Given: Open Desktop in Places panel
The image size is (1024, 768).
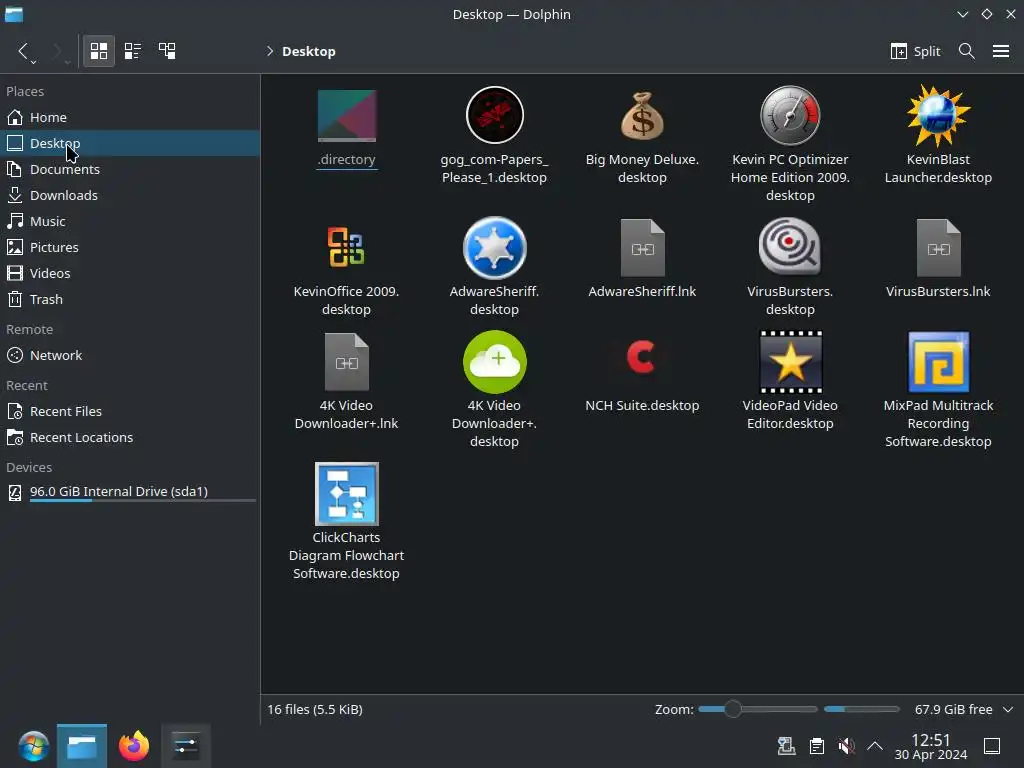Looking at the screenshot, I should [130, 143].
